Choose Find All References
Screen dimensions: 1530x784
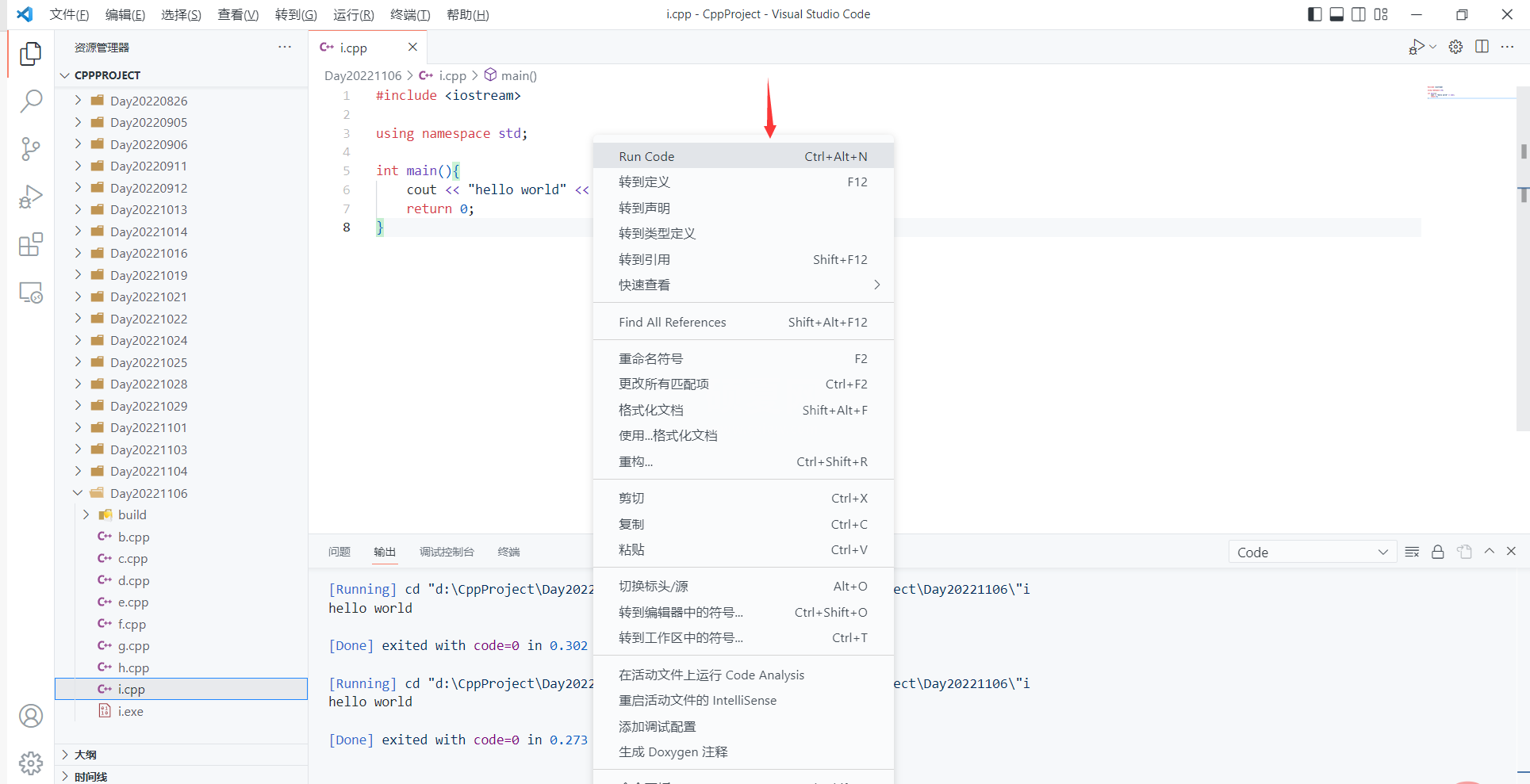[x=743, y=322]
